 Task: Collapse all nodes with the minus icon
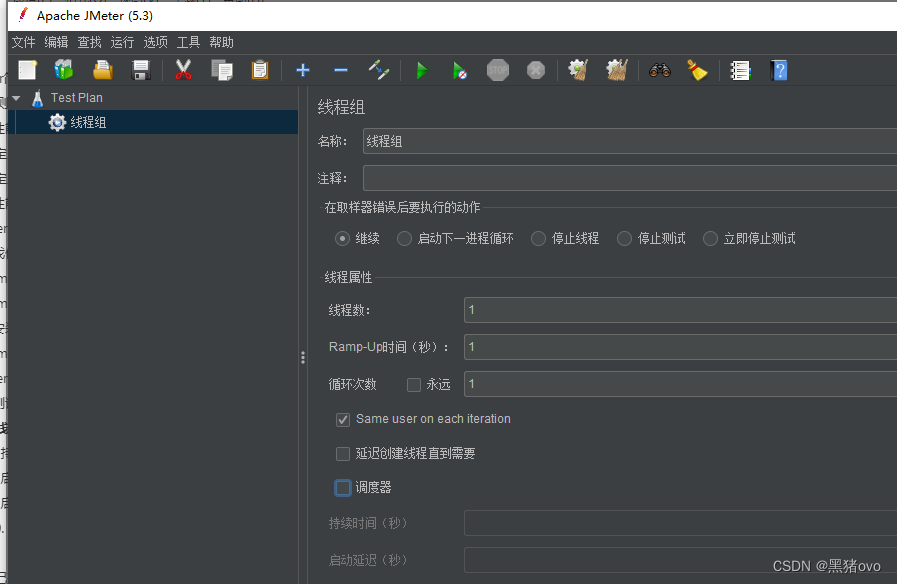click(341, 70)
